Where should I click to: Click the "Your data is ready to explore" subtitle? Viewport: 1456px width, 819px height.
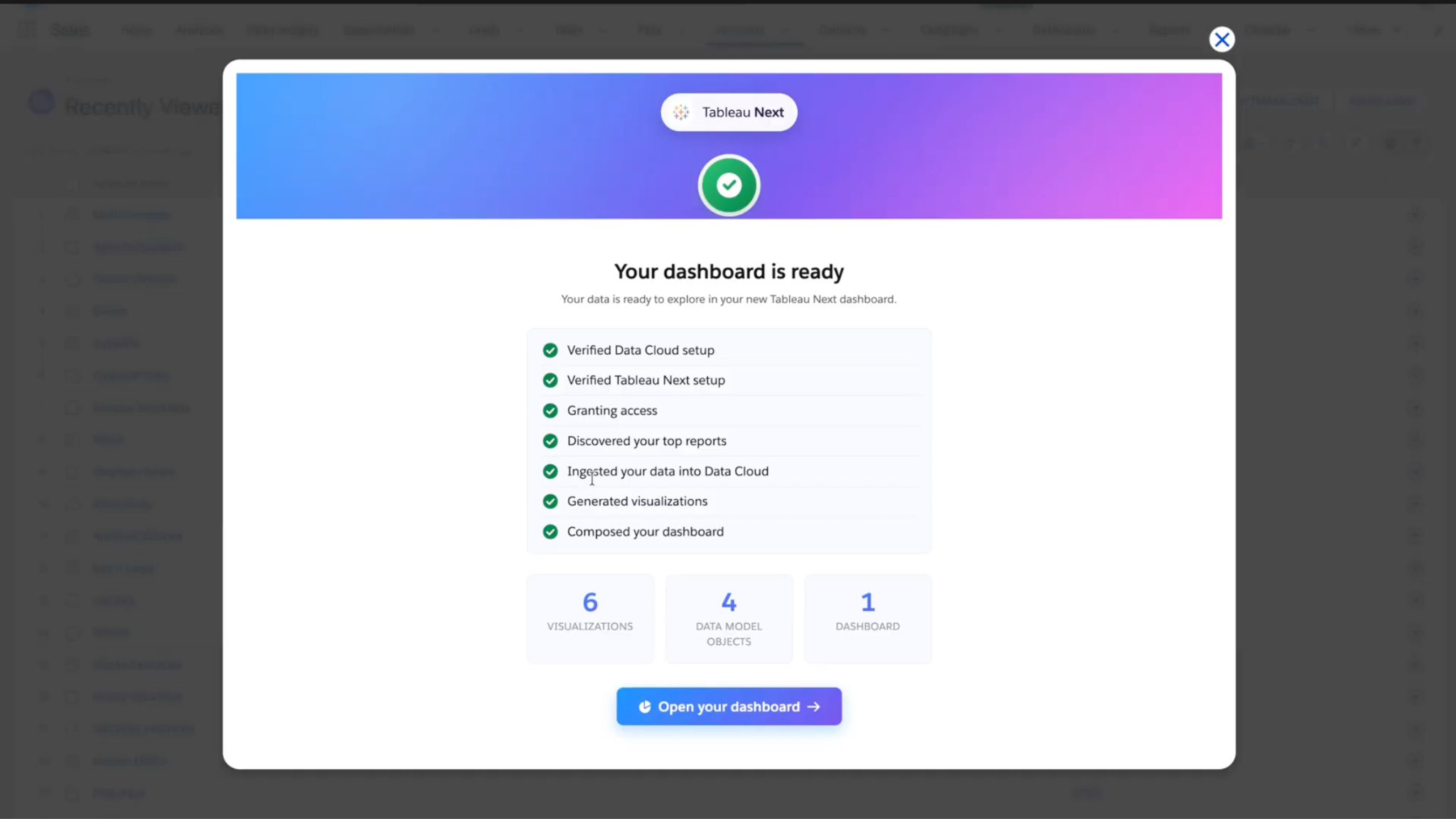pyautogui.click(x=729, y=299)
